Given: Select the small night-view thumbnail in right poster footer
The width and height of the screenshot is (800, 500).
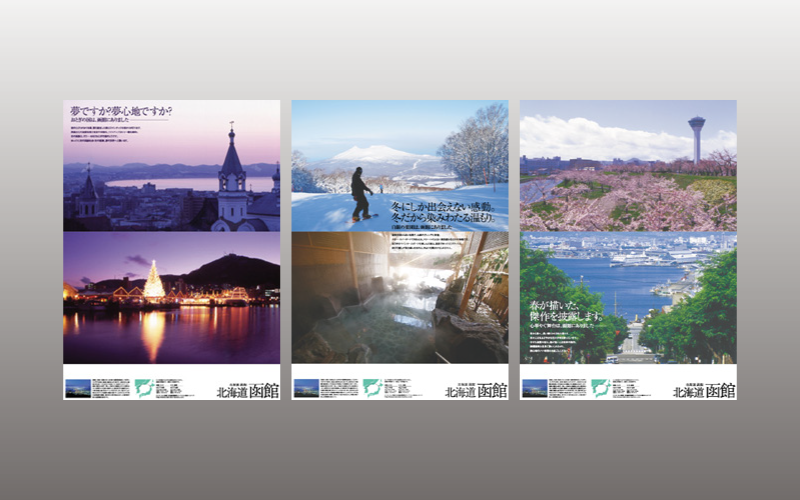Looking at the screenshot, I should [x=535, y=388].
